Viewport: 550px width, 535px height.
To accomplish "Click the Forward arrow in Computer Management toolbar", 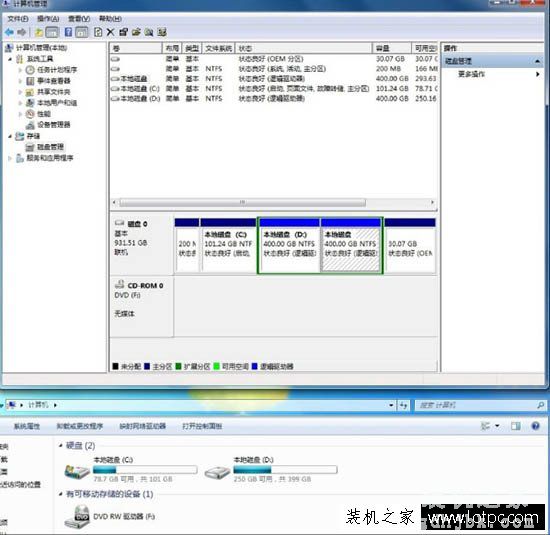I will coord(22,33).
